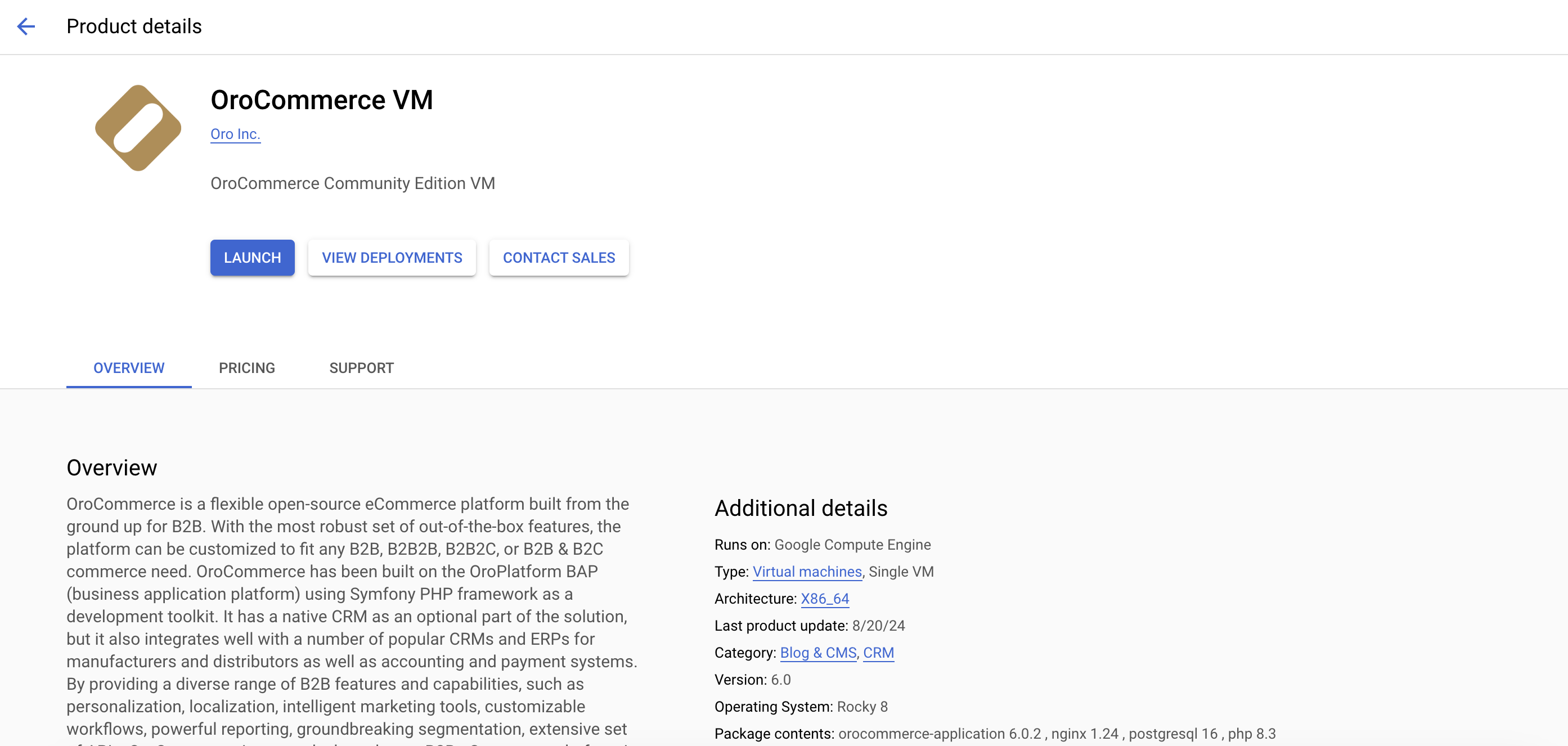Open VIEW DEPLOYMENTS
1568x746 pixels.
coord(392,258)
